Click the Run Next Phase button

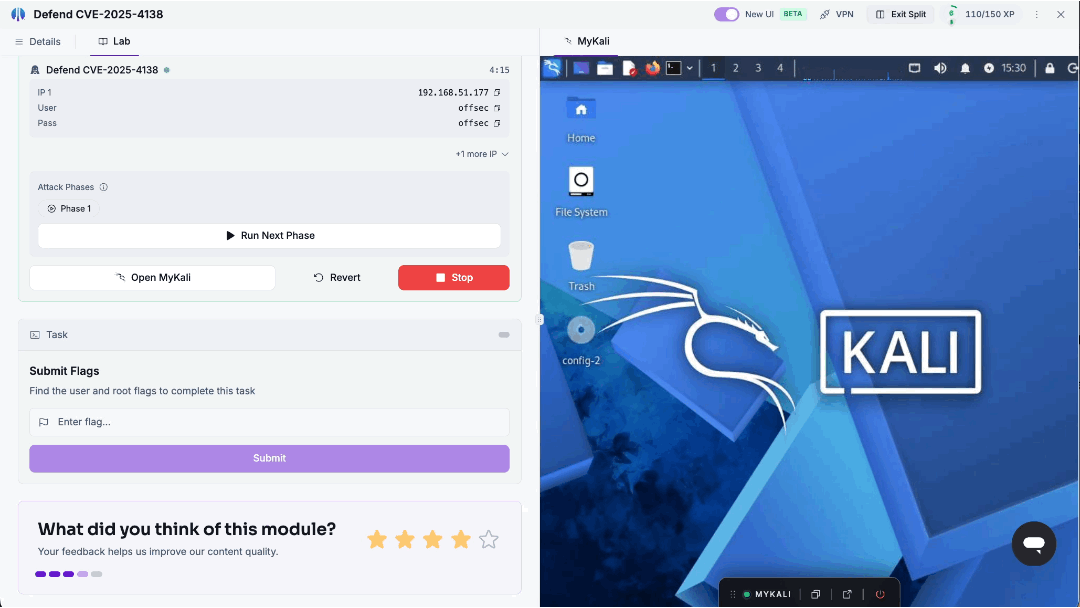(269, 235)
